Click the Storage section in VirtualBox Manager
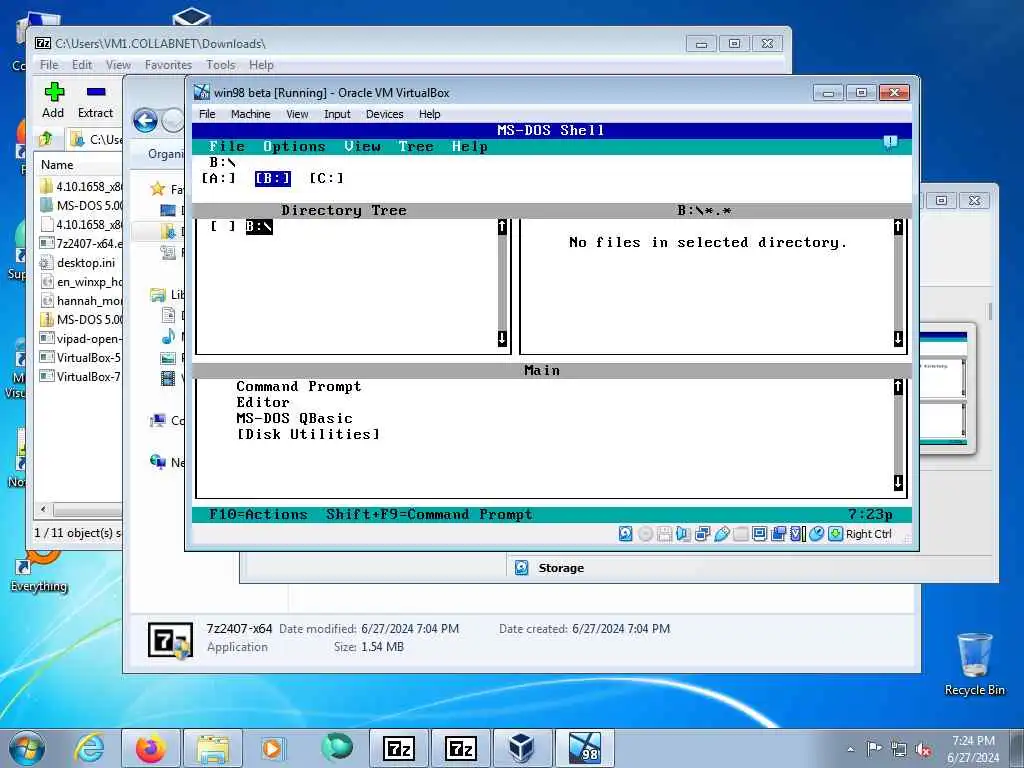Screen dimensions: 1024x768 [560, 568]
